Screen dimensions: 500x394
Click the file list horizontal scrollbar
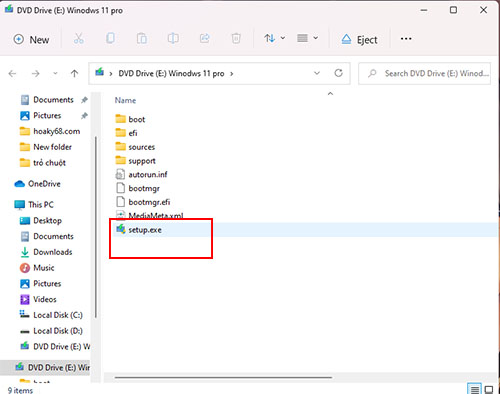pyautogui.click(x=223, y=378)
